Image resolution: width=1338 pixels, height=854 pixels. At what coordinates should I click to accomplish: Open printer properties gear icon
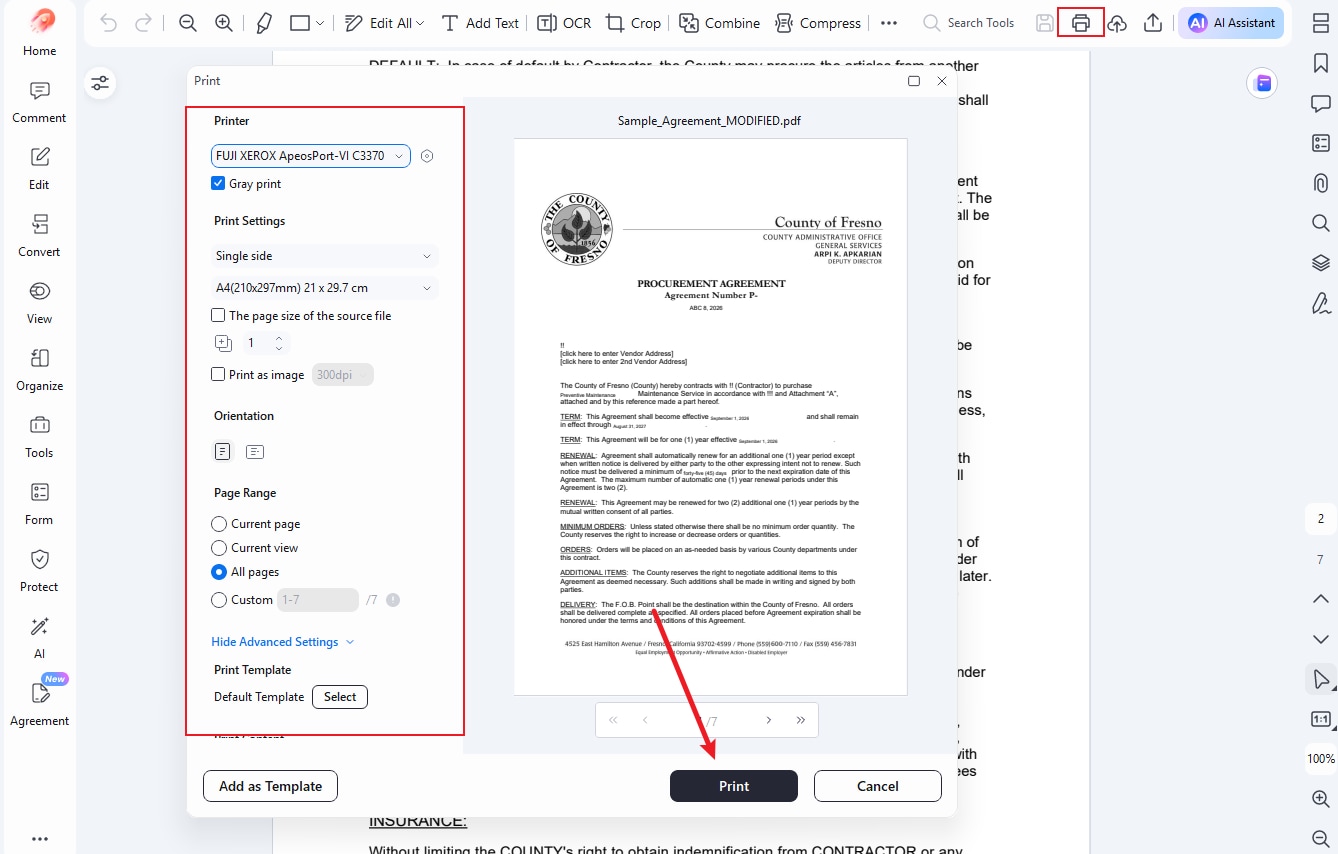[427, 156]
